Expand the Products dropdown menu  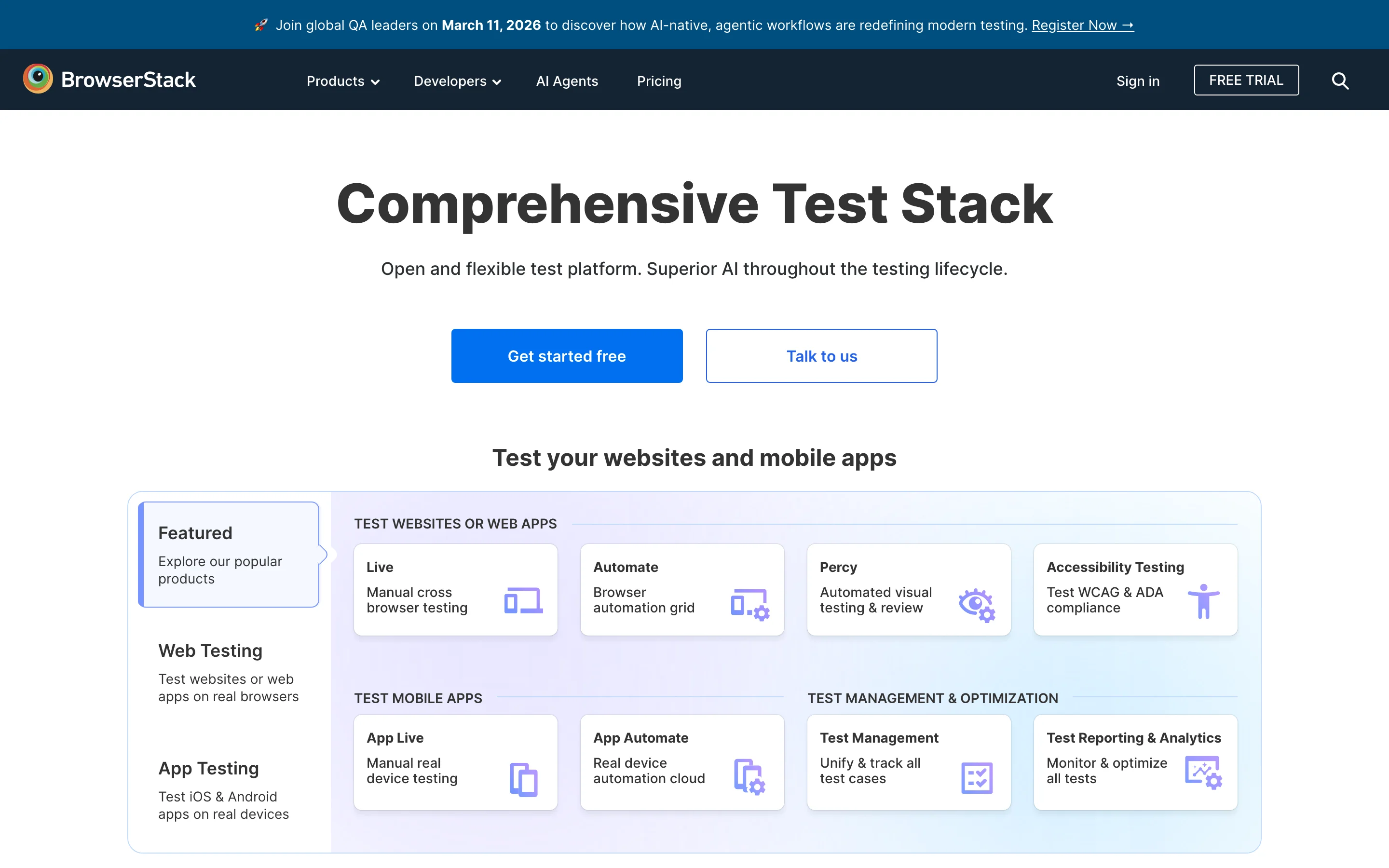(342, 81)
